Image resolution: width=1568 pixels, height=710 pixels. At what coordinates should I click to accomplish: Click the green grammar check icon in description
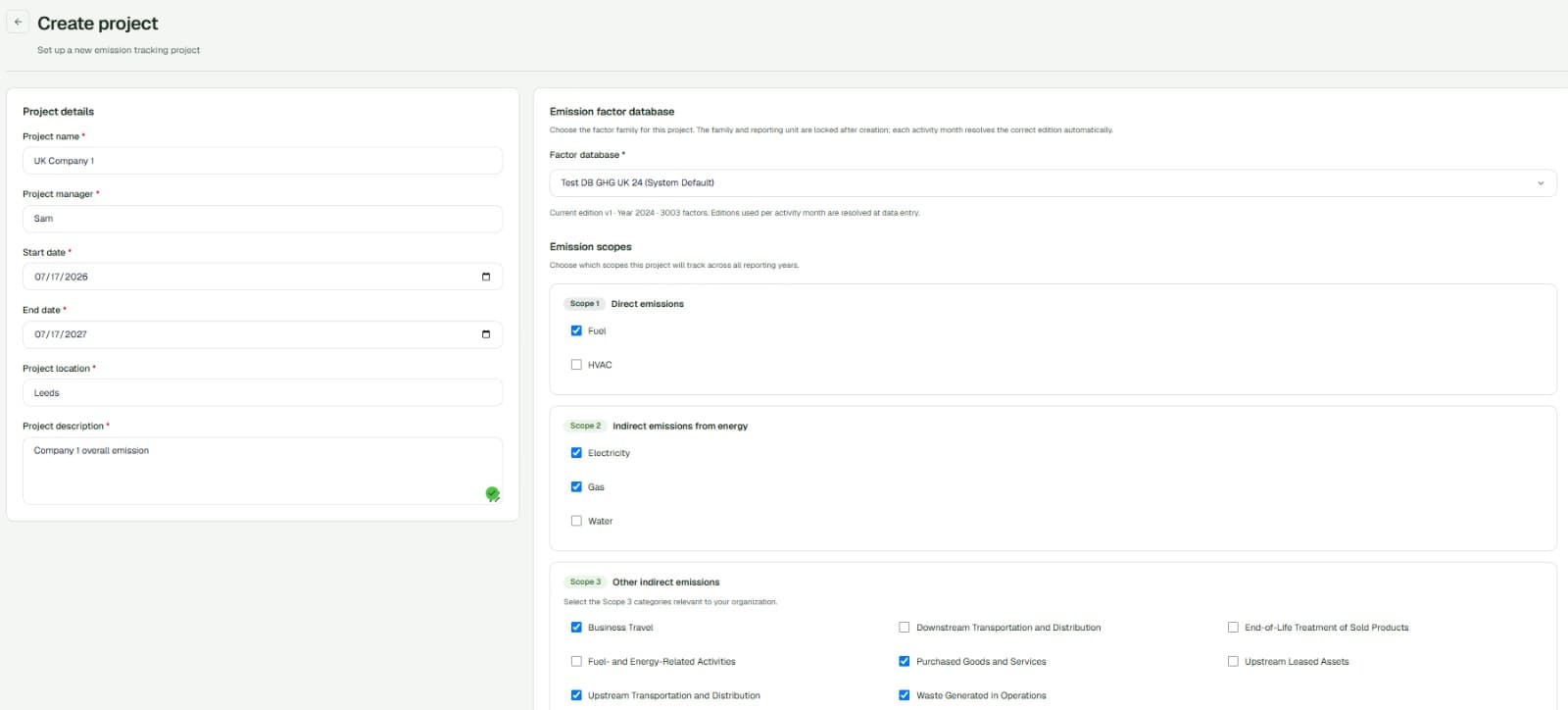pyautogui.click(x=492, y=493)
